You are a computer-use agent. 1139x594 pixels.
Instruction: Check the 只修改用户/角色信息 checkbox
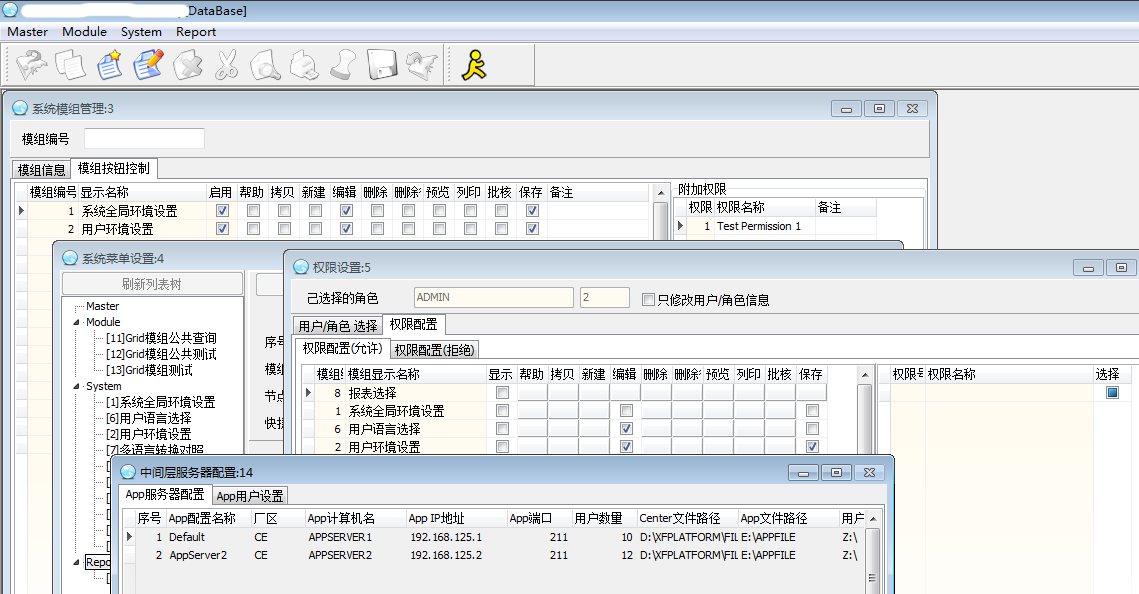[649, 299]
